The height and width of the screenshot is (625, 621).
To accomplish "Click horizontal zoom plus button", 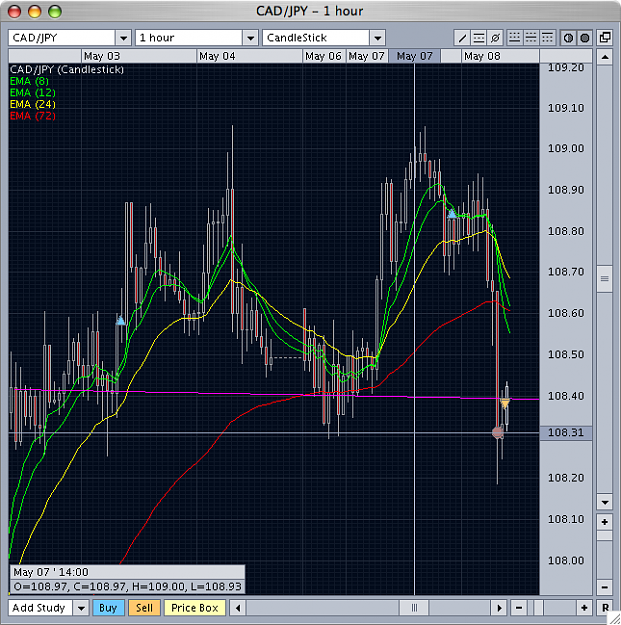I will tap(584, 608).
